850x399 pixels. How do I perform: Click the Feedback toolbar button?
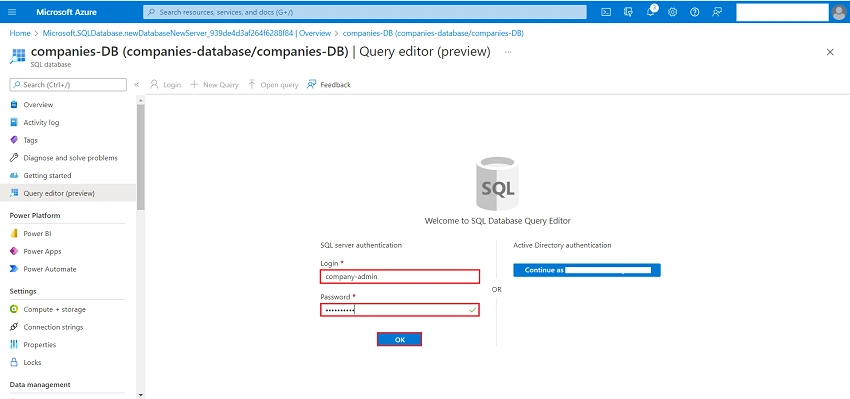point(329,85)
